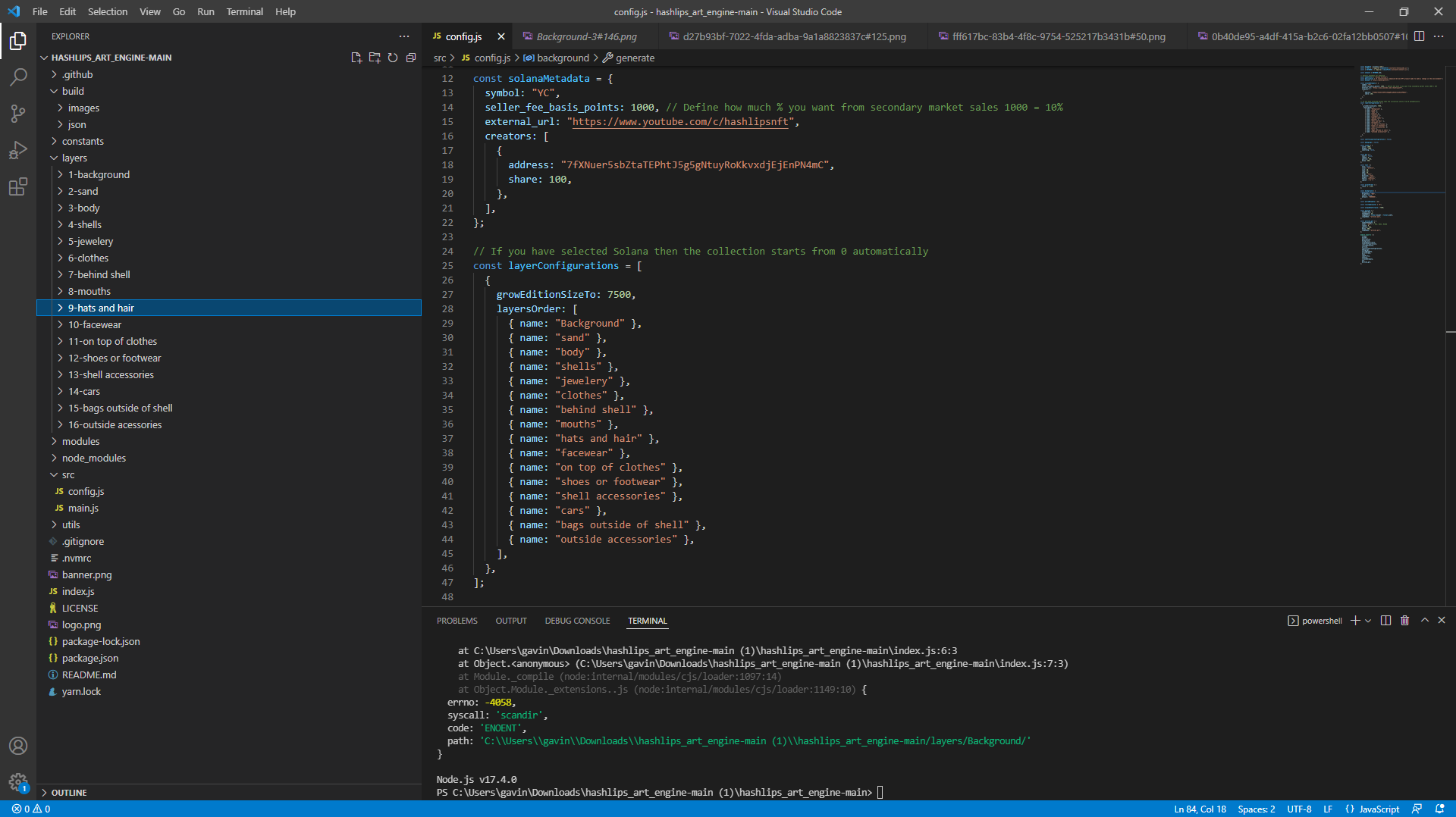Viewport: 1456px width, 817px height.
Task: Open the Source Control view
Action: [x=18, y=113]
